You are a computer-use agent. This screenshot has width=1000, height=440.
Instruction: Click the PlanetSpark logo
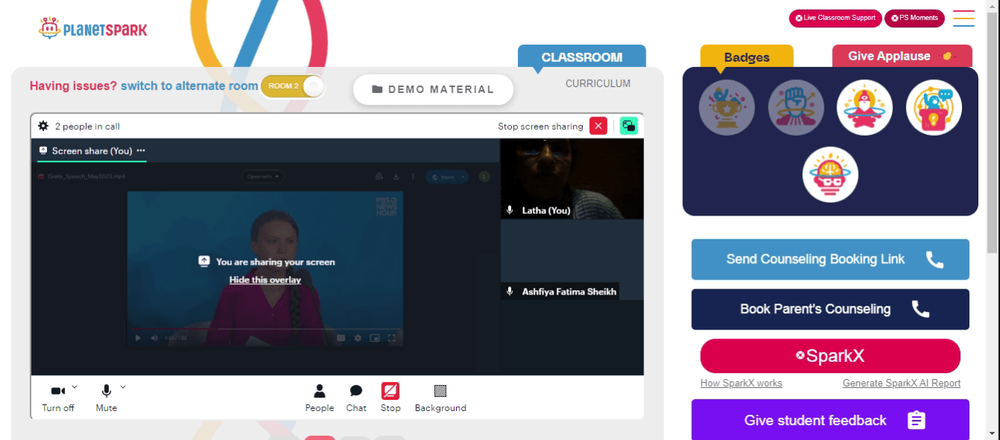[93, 28]
